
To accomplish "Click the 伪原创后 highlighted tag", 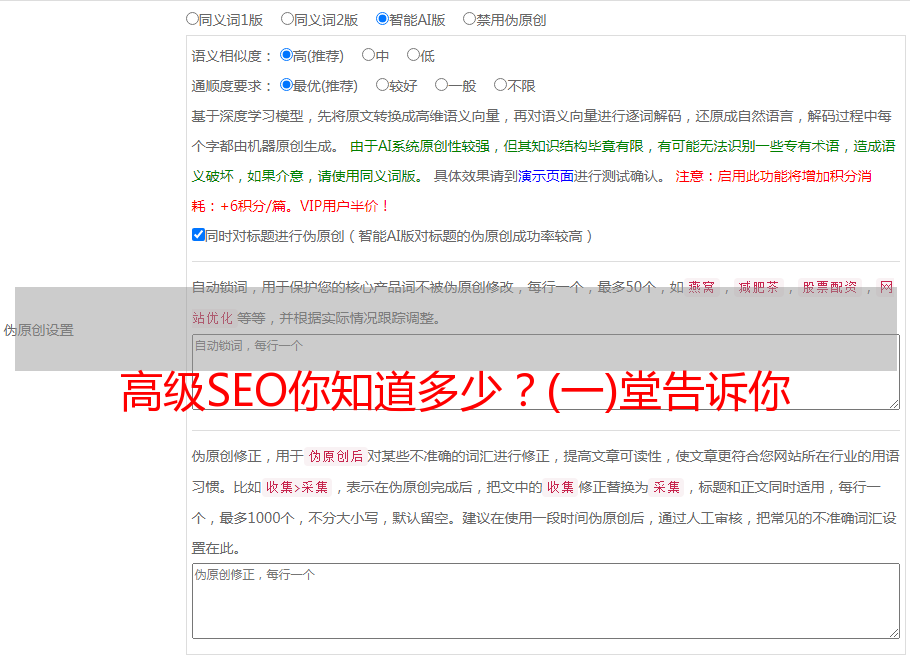I will (336, 456).
